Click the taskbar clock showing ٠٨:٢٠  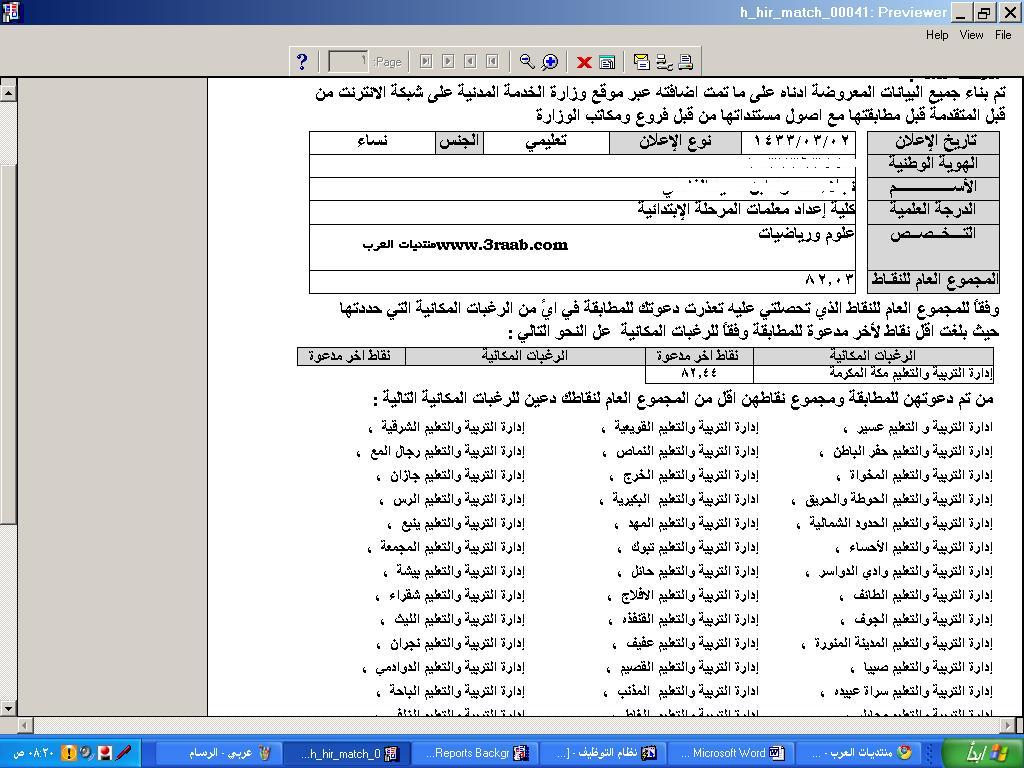[x=34, y=753]
